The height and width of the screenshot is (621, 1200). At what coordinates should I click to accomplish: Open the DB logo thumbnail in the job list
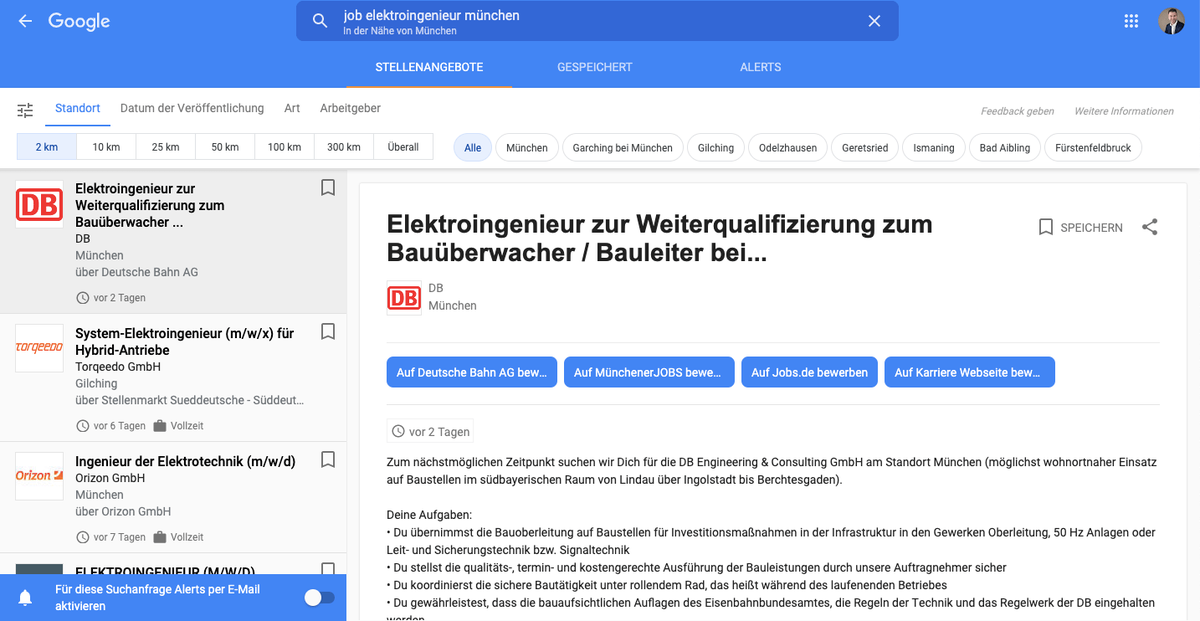(39, 204)
